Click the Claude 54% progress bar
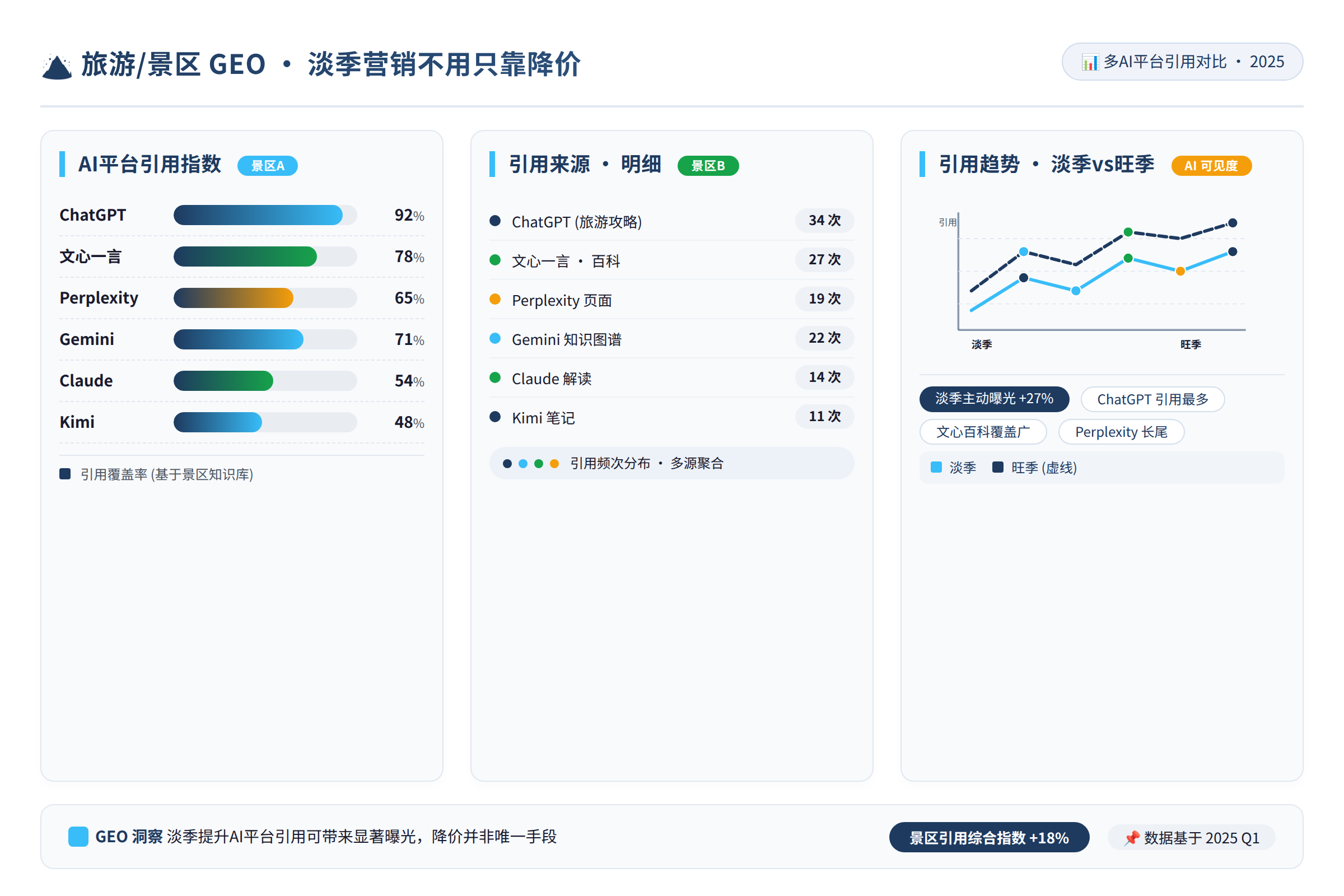Viewport: 1344px width, 896px height. point(265,381)
